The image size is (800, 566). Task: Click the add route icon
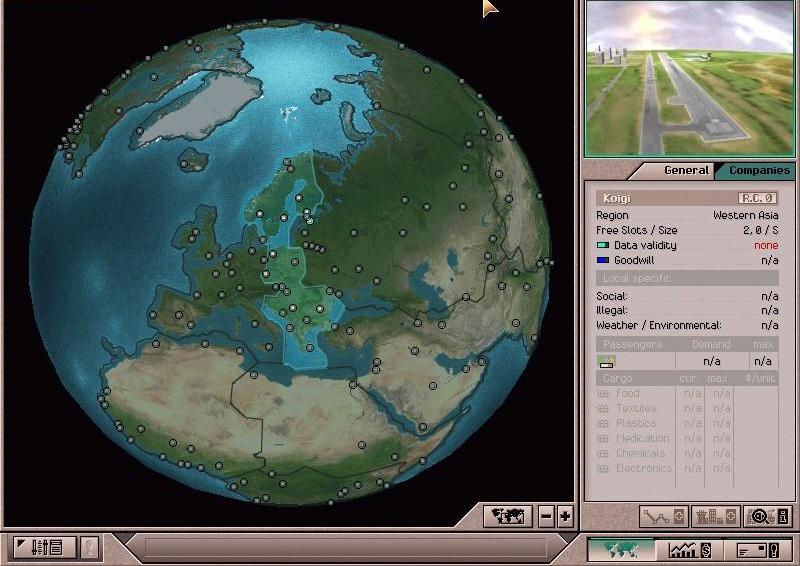tap(664, 516)
